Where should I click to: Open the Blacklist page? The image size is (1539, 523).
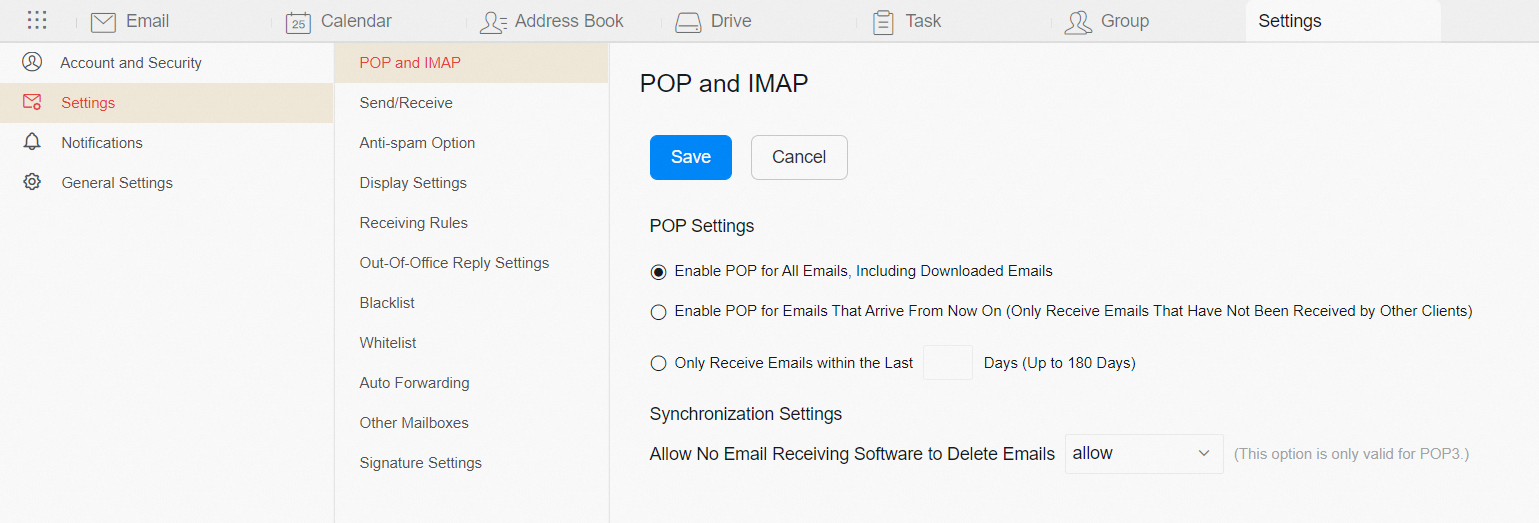click(x=471, y=302)
